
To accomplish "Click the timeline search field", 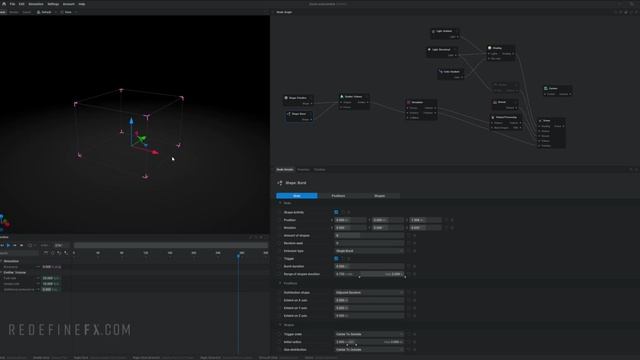I will point(19,253).
